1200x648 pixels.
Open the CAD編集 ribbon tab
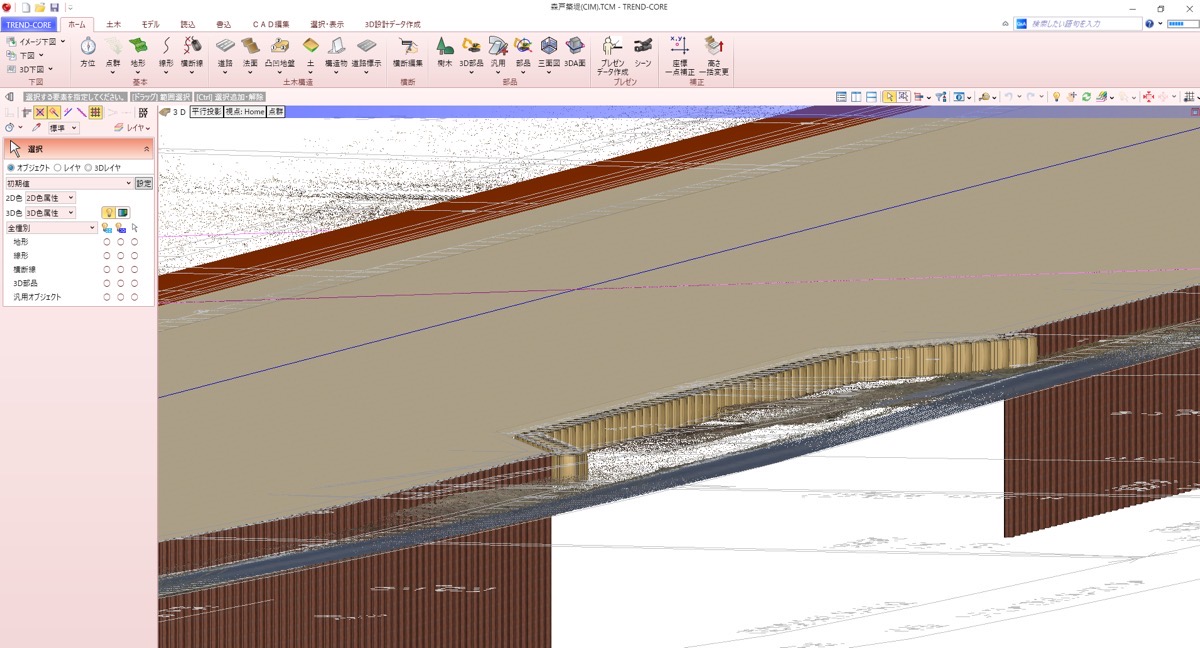pos(270,23)
